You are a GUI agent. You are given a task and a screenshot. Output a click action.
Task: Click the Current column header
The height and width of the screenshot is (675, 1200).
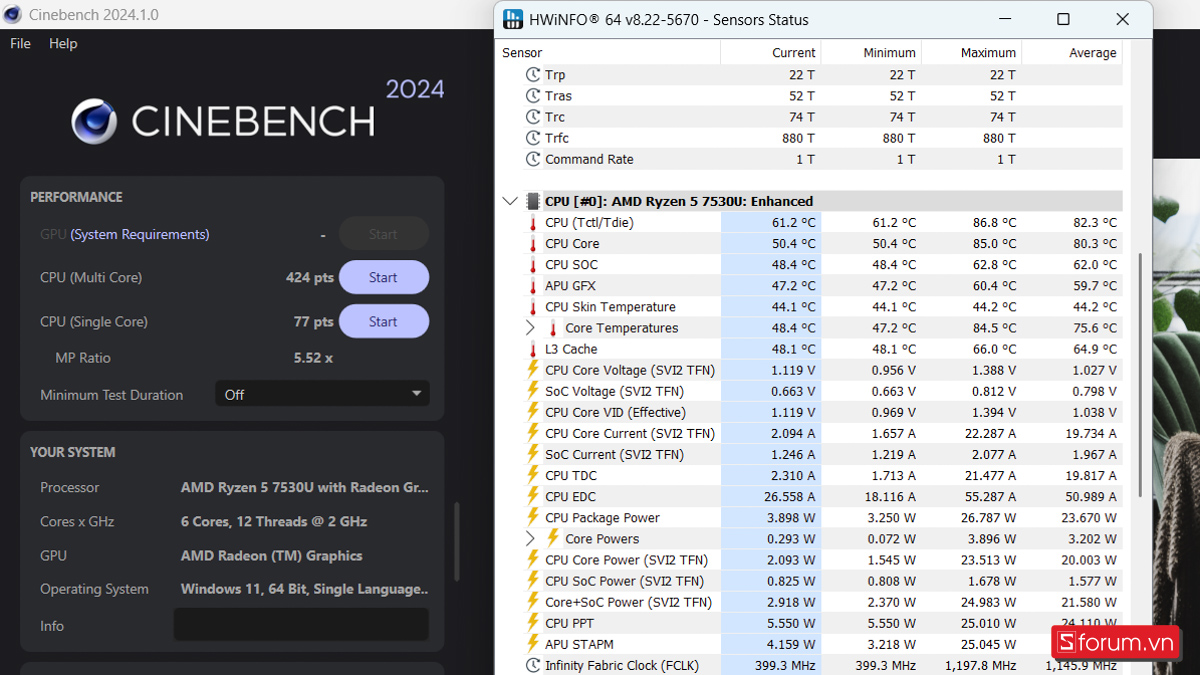[x=793, y=52]
